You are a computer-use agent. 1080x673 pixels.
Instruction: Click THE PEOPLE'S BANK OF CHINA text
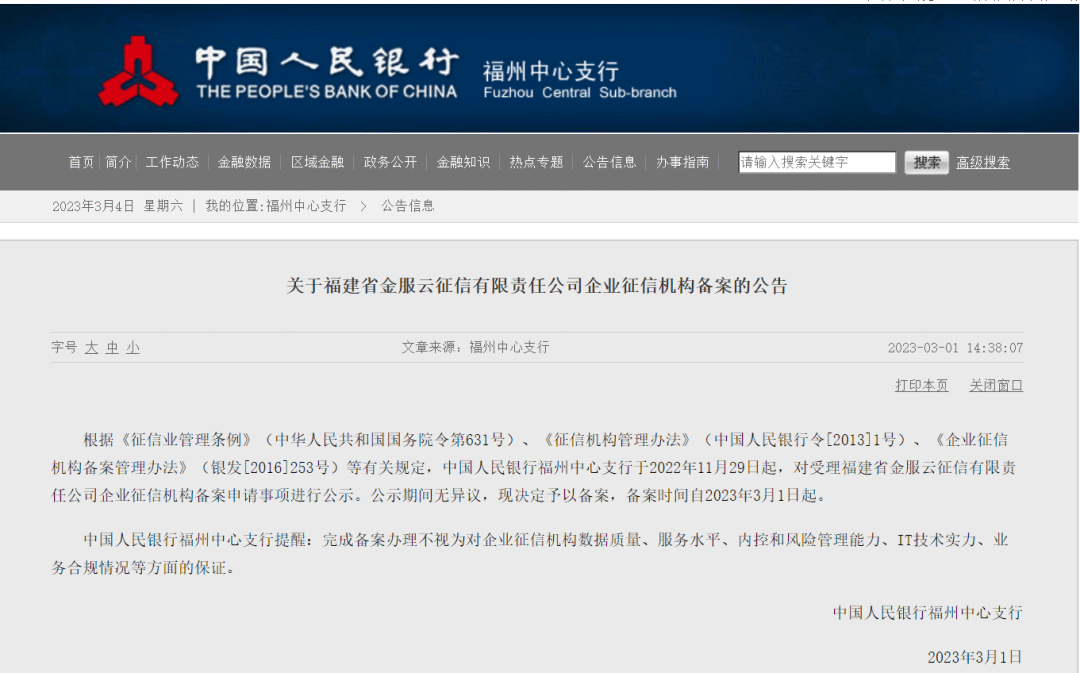pos(326,92)
